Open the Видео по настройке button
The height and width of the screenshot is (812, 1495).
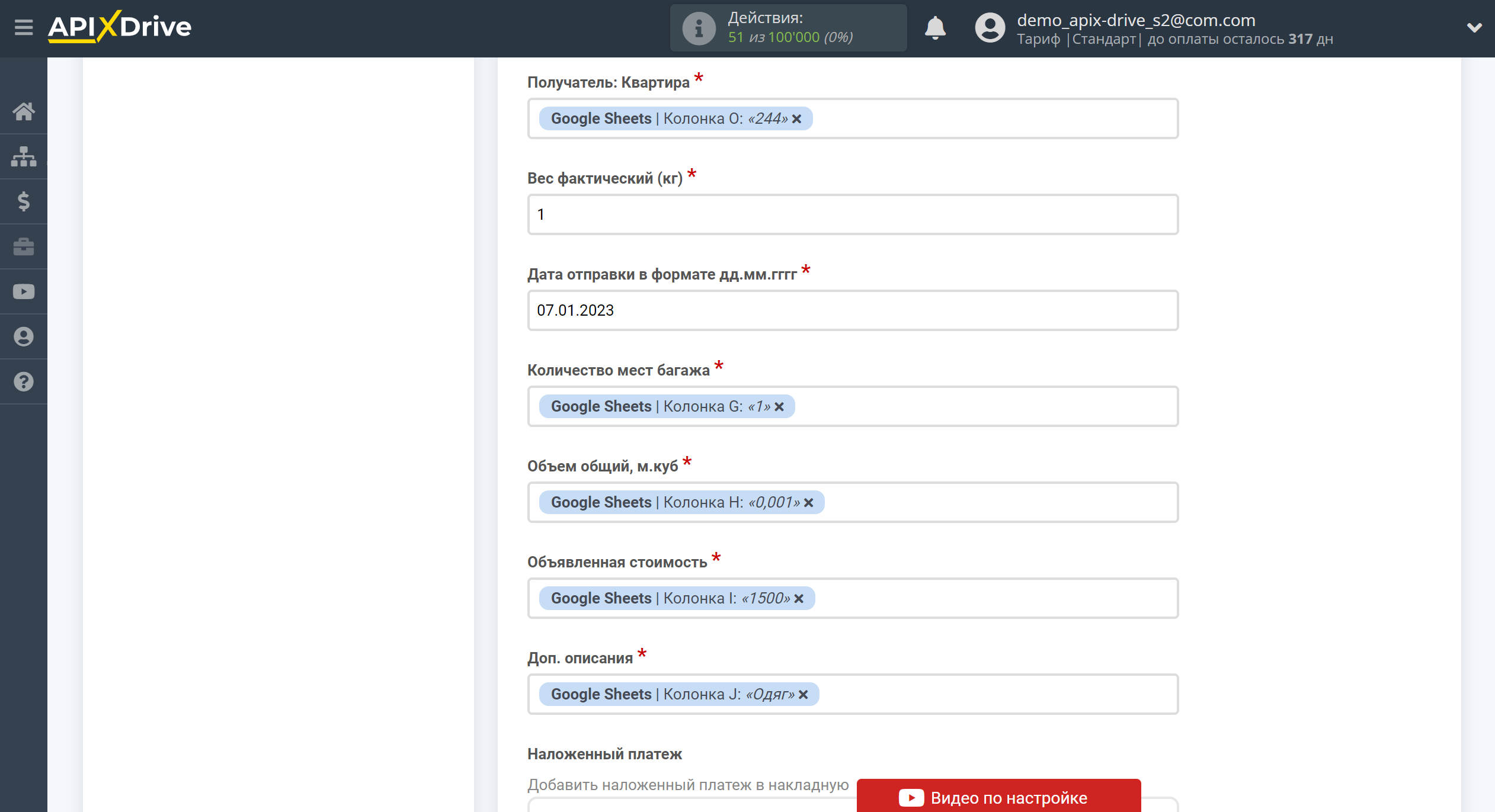[x=998, y=797]
